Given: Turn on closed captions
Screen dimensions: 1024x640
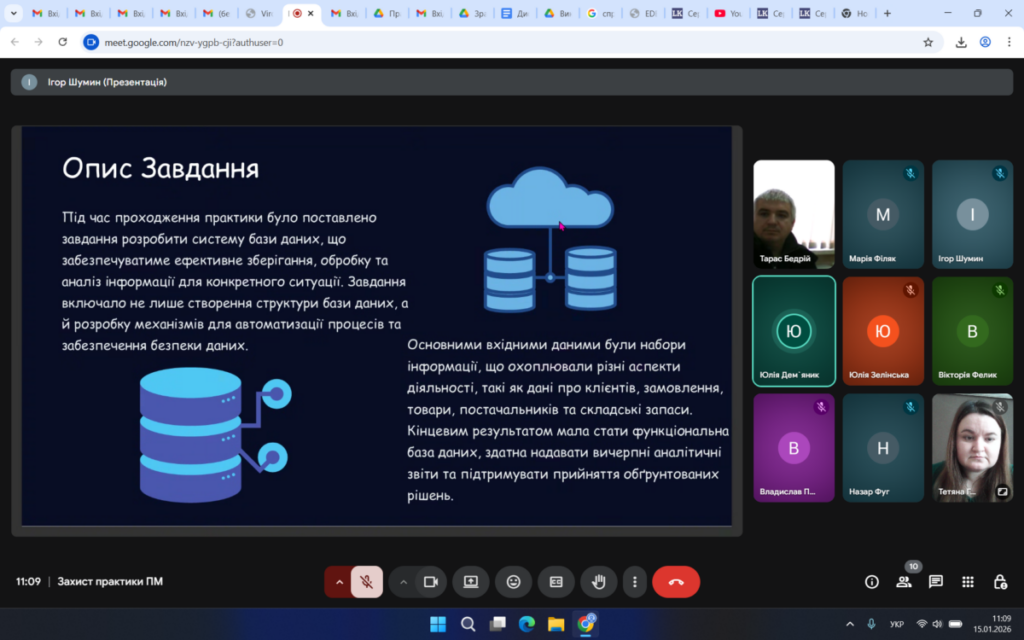Looking at the screenshot, I should tap(556, 582).
